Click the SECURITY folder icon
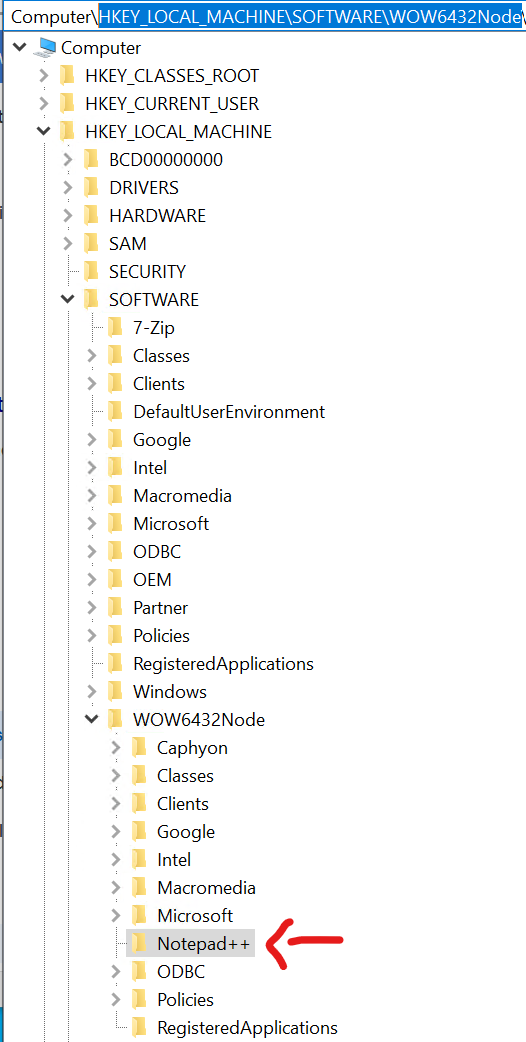The height and width of the screenshot is (1042, 526). (92, 271)
